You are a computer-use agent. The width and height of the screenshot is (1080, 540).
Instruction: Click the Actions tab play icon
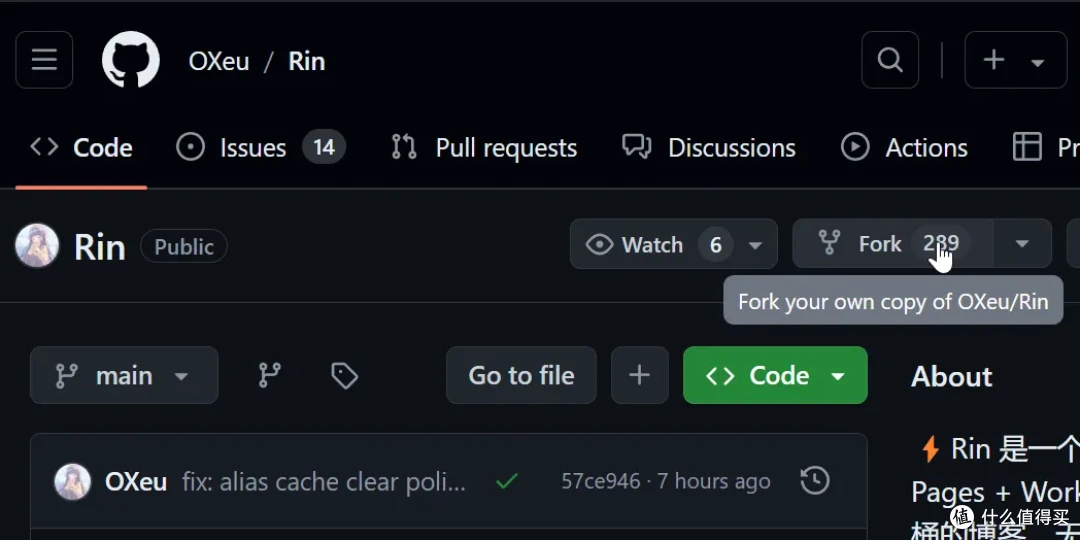click(855, 147)
